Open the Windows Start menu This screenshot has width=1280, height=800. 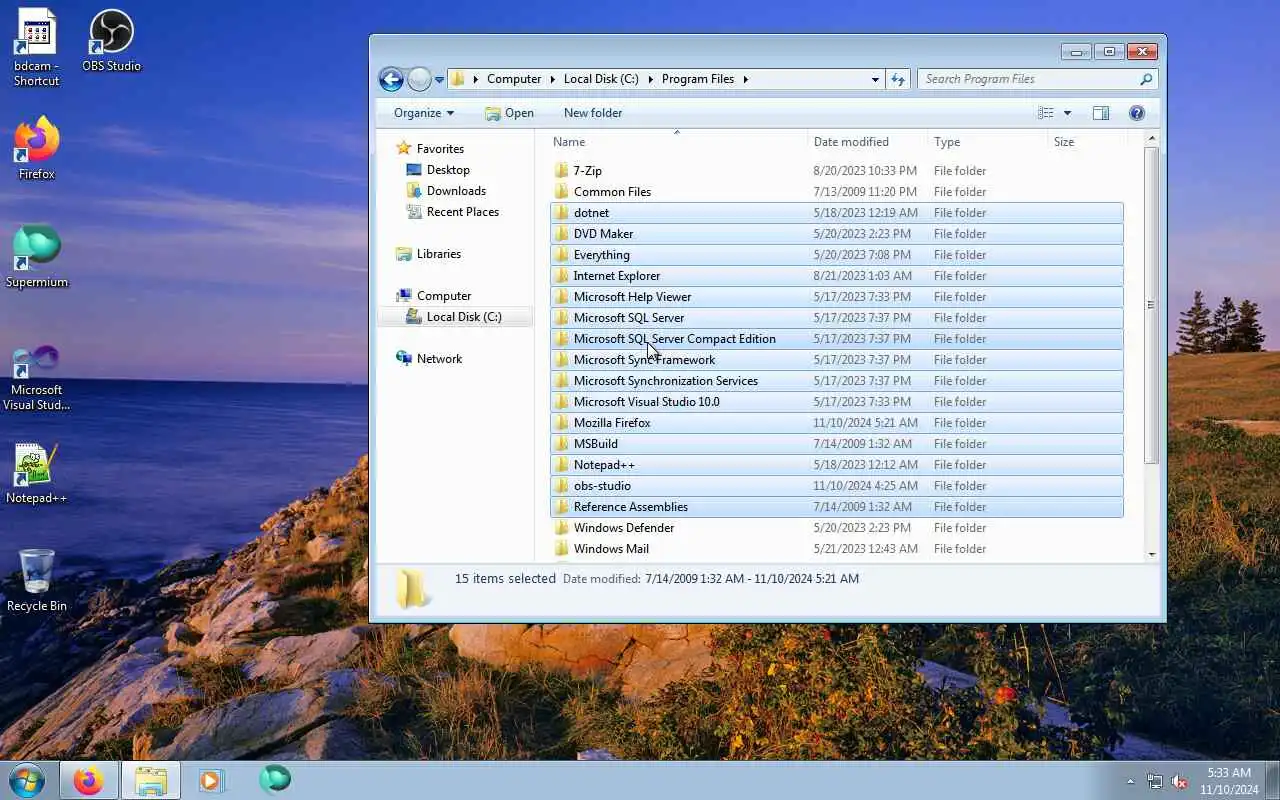point(27,780)
